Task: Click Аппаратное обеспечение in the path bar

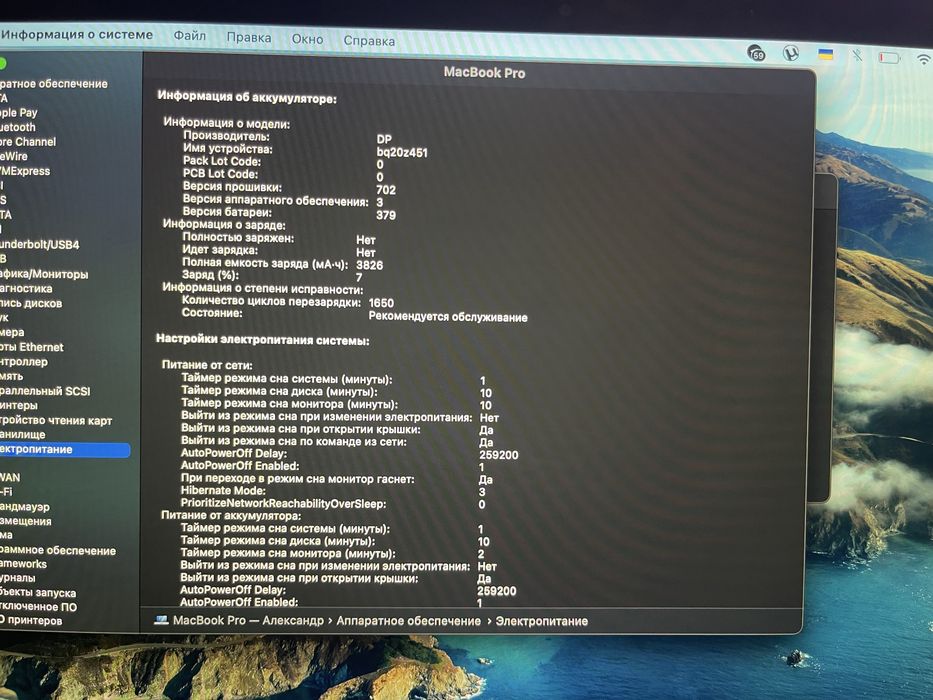Action: pyautogui.click(x=408, y=621)
